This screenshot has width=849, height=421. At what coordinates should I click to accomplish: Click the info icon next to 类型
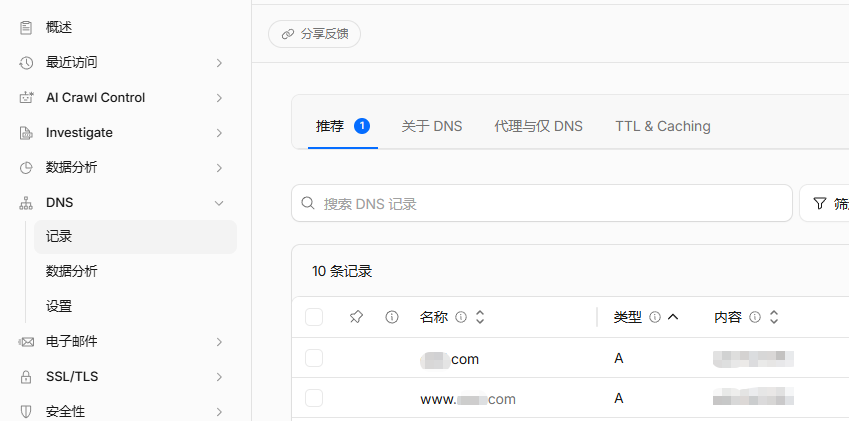click(x=655, y=317)
